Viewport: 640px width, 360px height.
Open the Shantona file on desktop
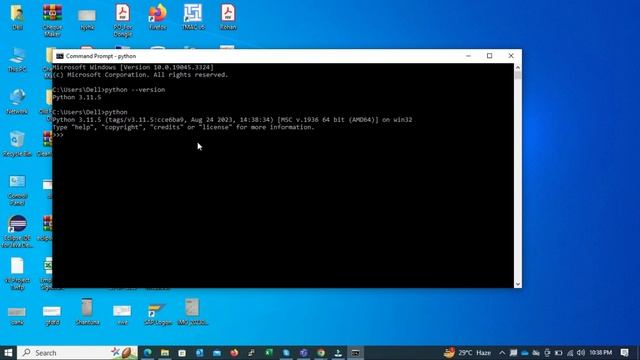point(87,312)
